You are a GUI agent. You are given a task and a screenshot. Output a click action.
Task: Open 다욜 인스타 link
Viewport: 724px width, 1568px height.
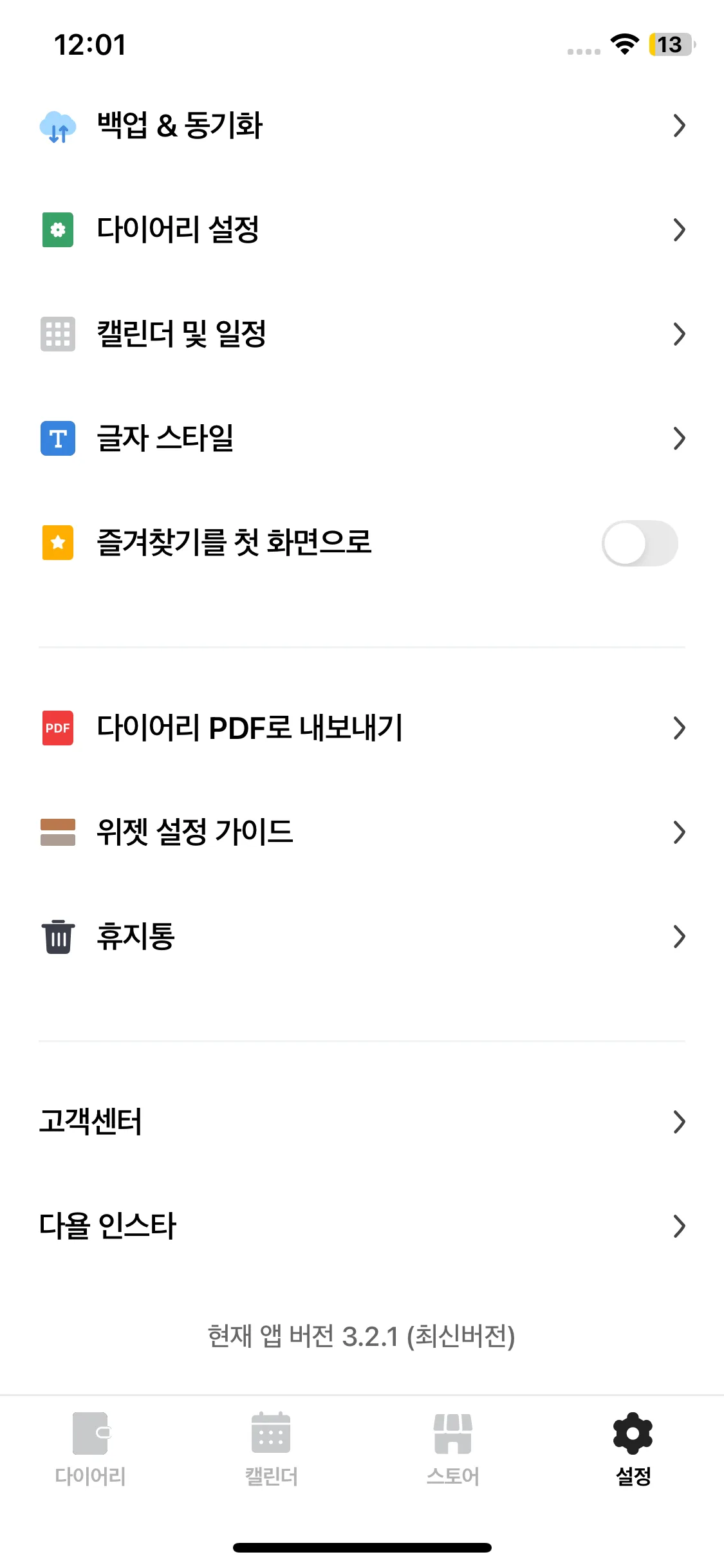[108, 1226]
